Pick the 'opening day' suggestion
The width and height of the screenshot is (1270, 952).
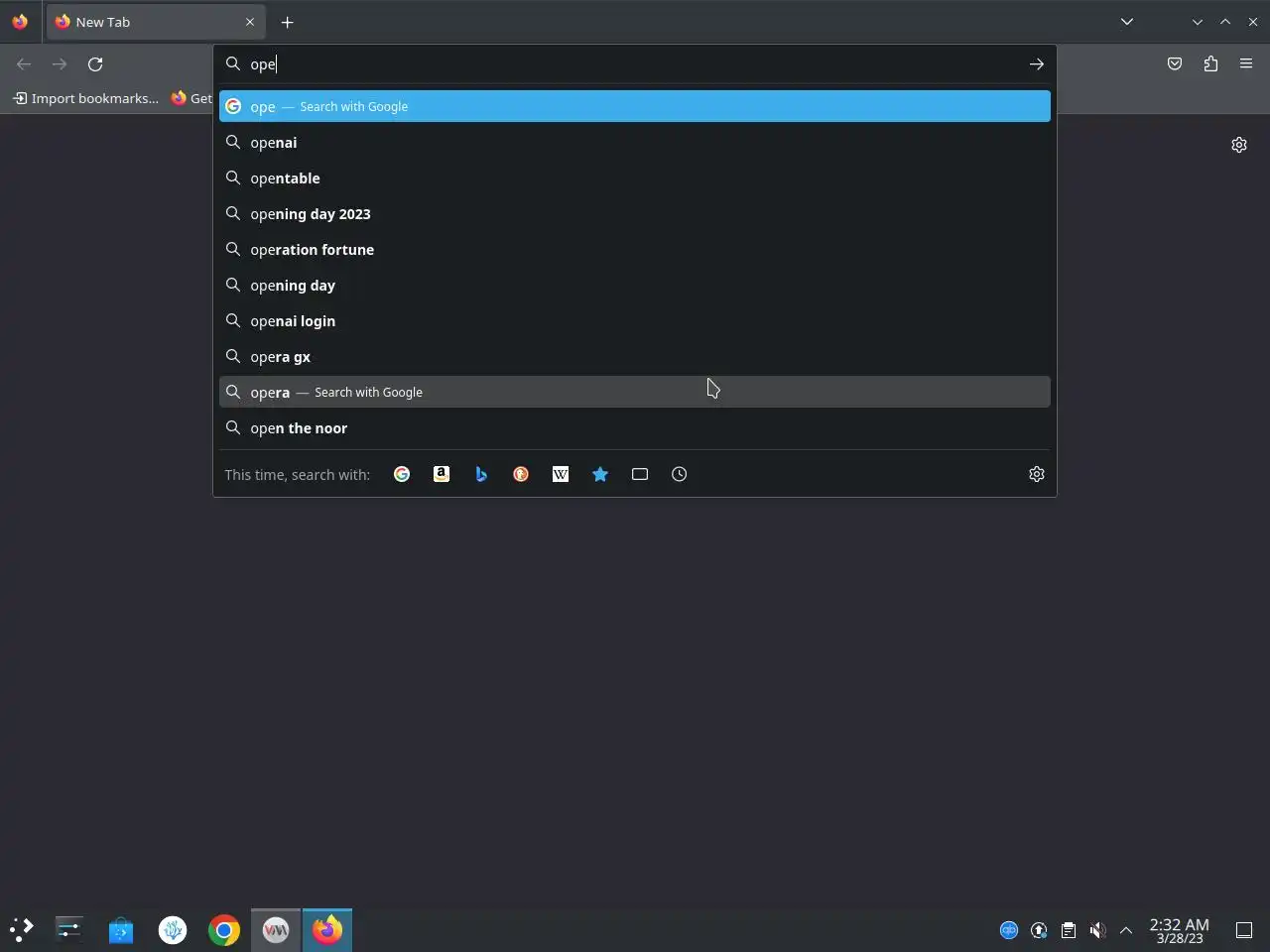[x=635, y=285]
